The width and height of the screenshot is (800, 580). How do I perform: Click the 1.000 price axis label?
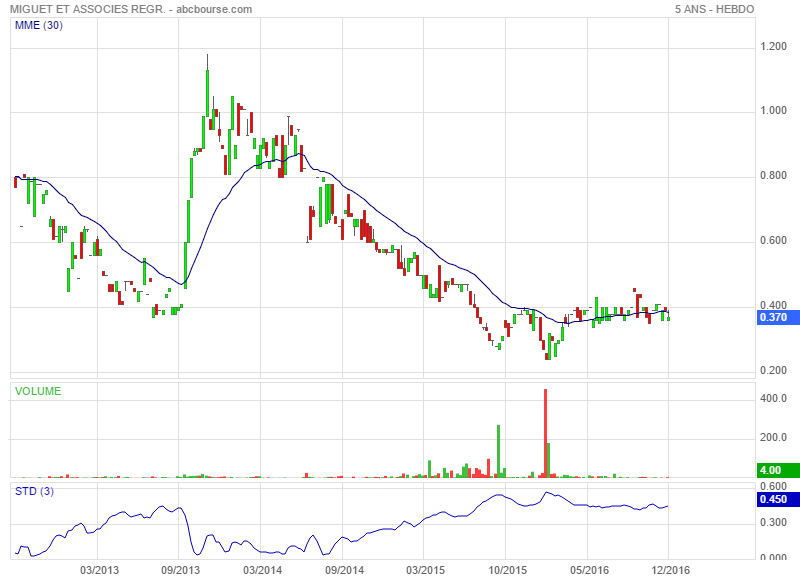tap(773, 111)
